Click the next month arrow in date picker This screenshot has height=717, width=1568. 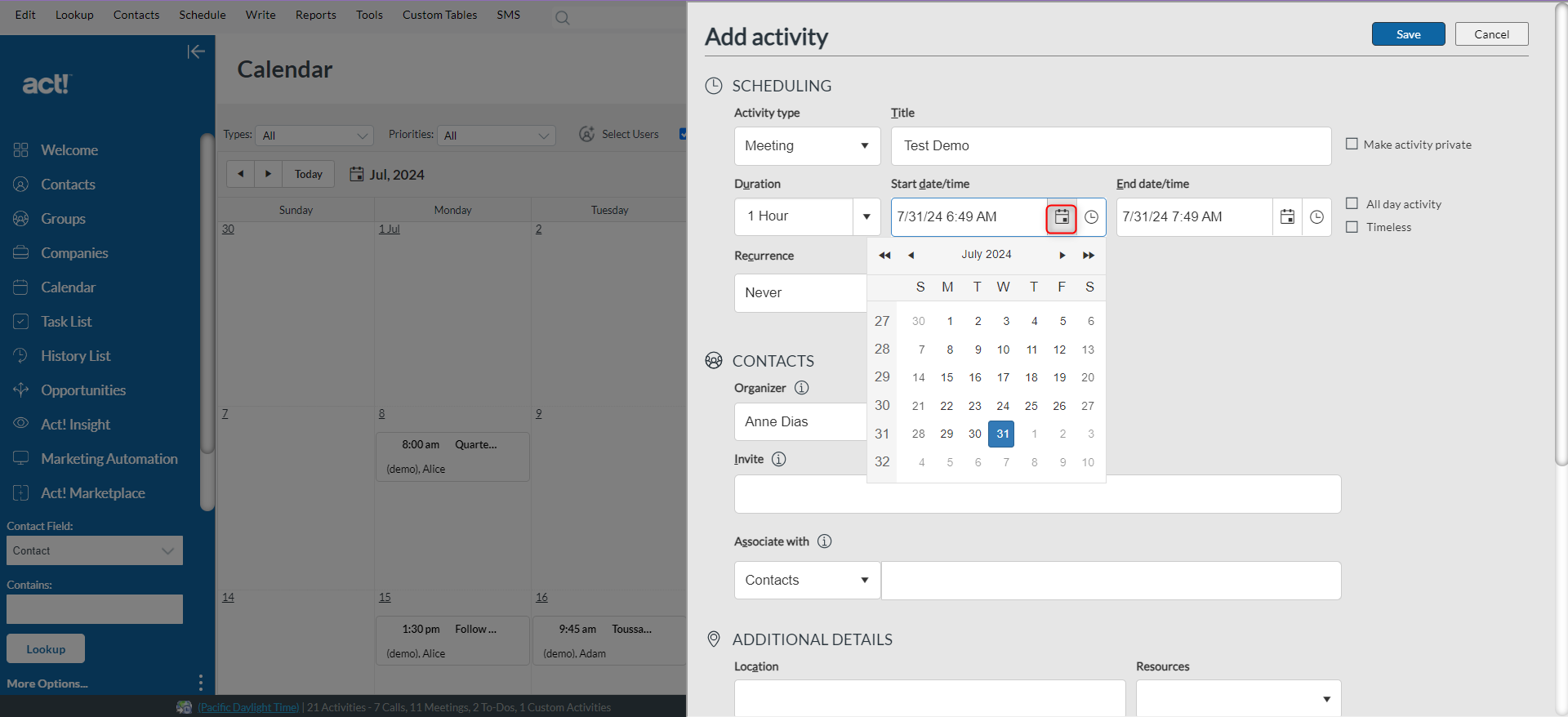(1062, 256)
